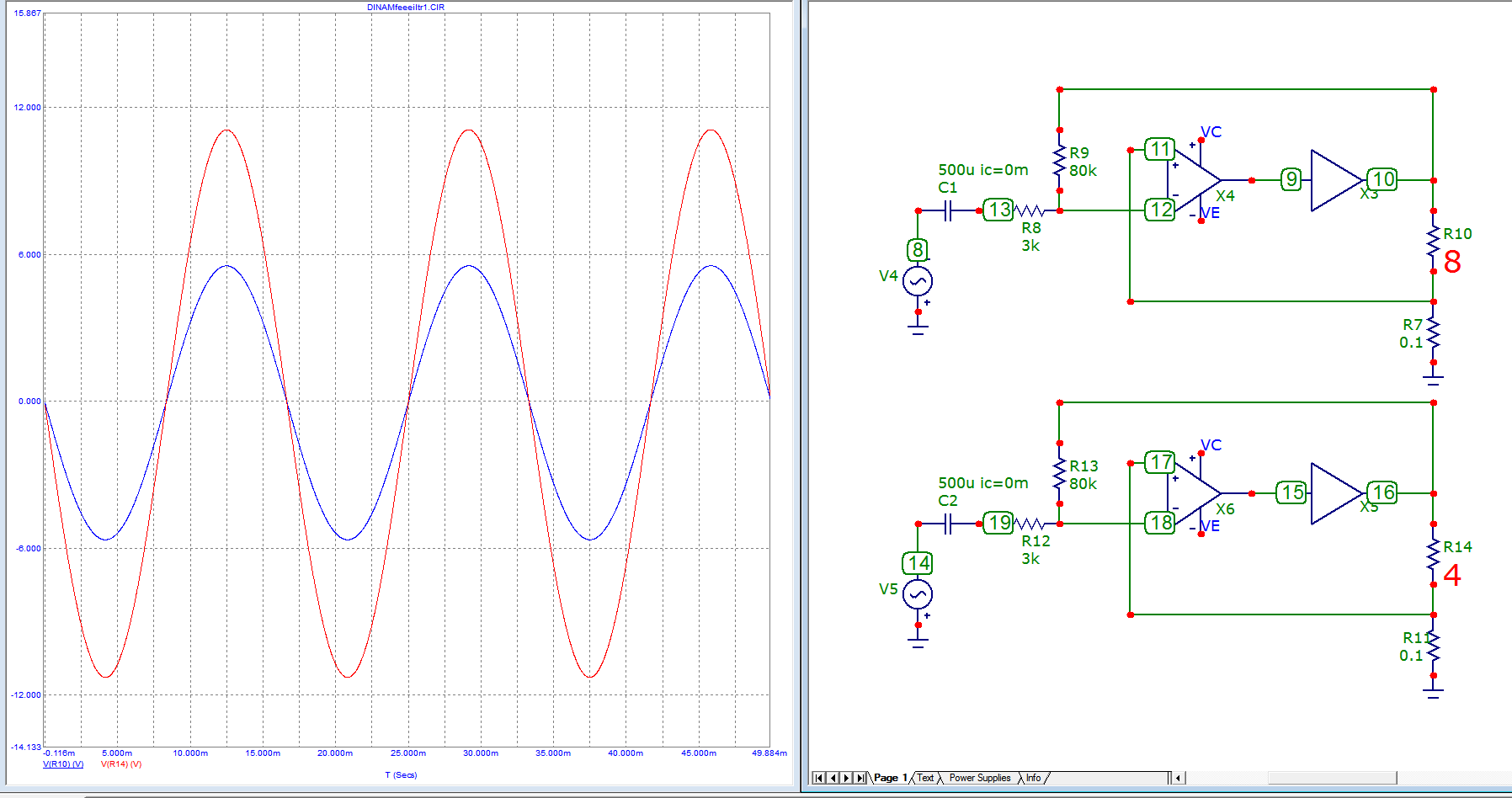Viewport: 1512px width, 798px height.
Task: Select op-amp X4 symbol
Action: 1194,180
